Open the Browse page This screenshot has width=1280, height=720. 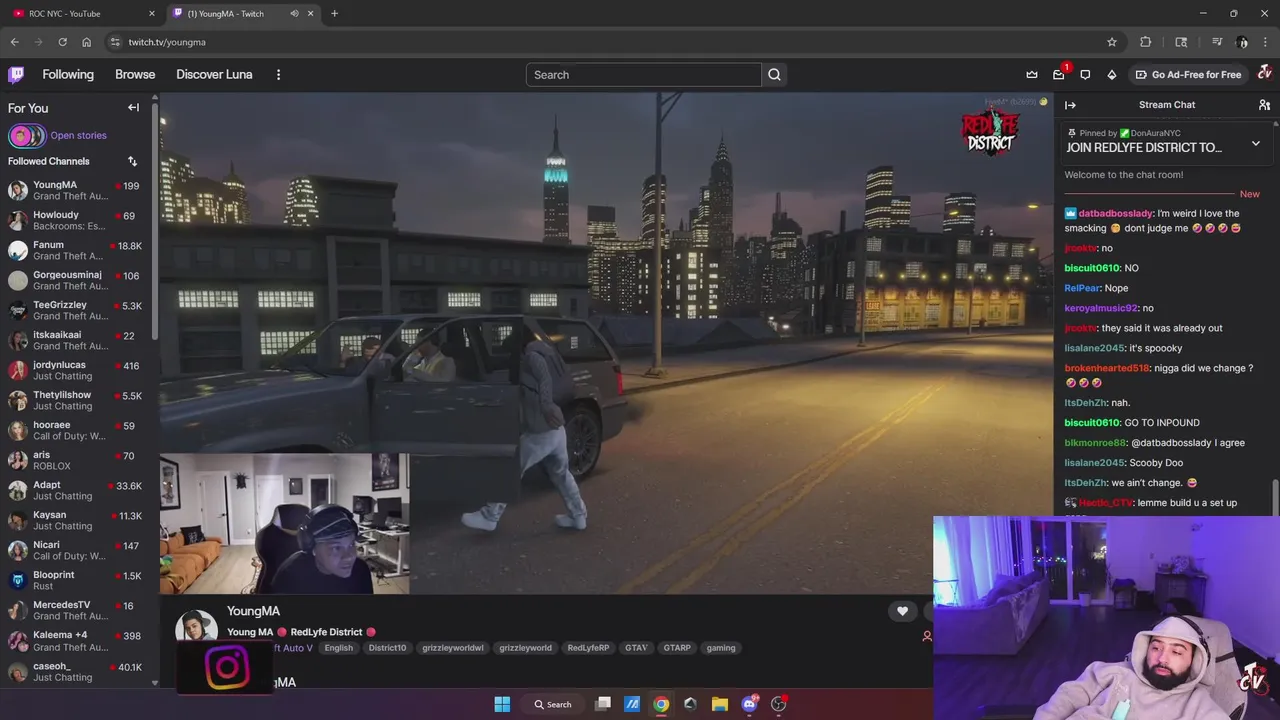point(135,74)
